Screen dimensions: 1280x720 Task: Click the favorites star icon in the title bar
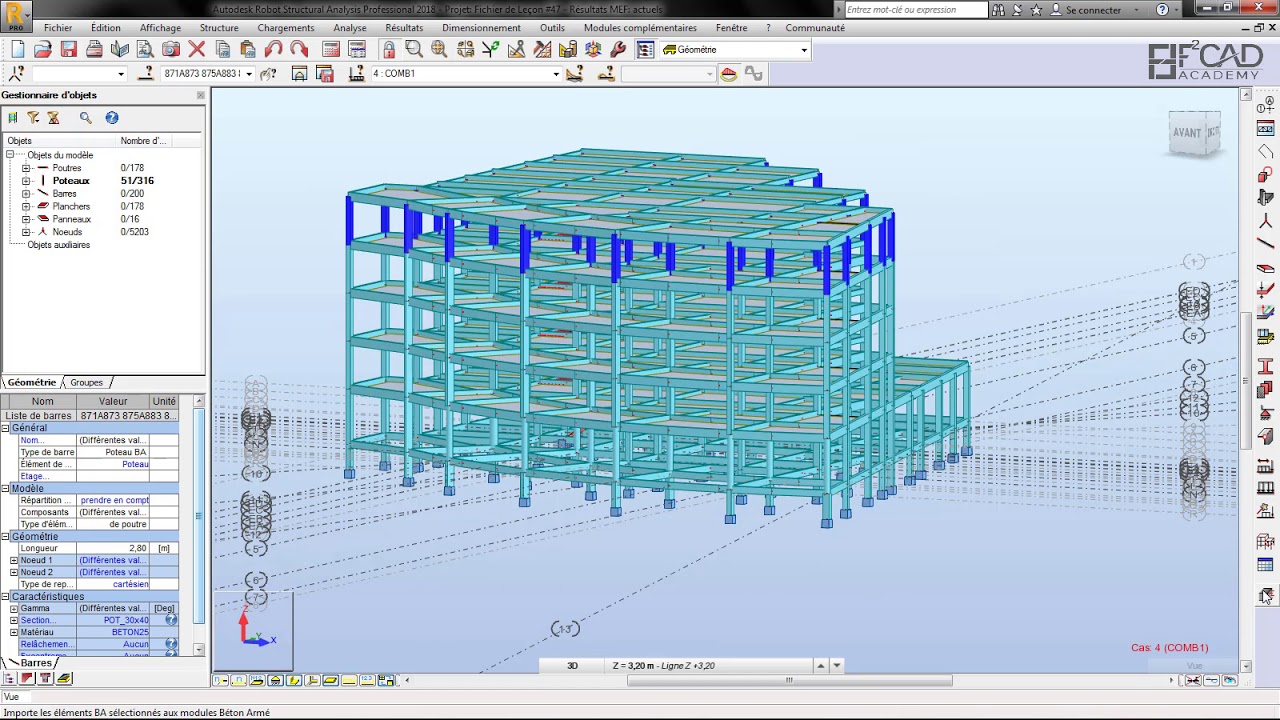pyautogui.click(x=1036, y=10)
